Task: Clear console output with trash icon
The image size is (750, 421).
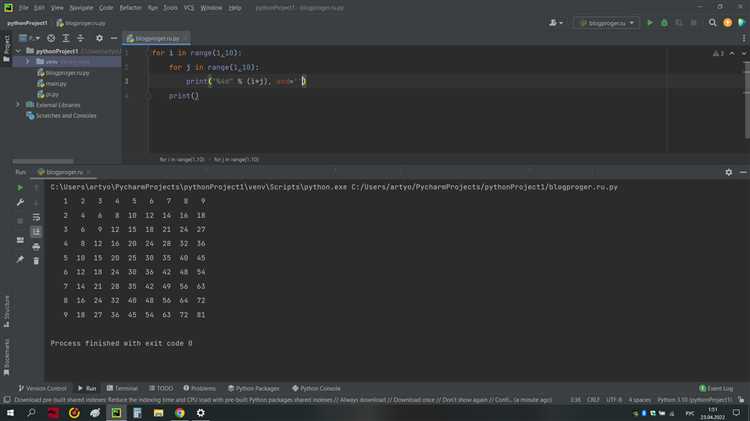Action: [x=37, y=260]
